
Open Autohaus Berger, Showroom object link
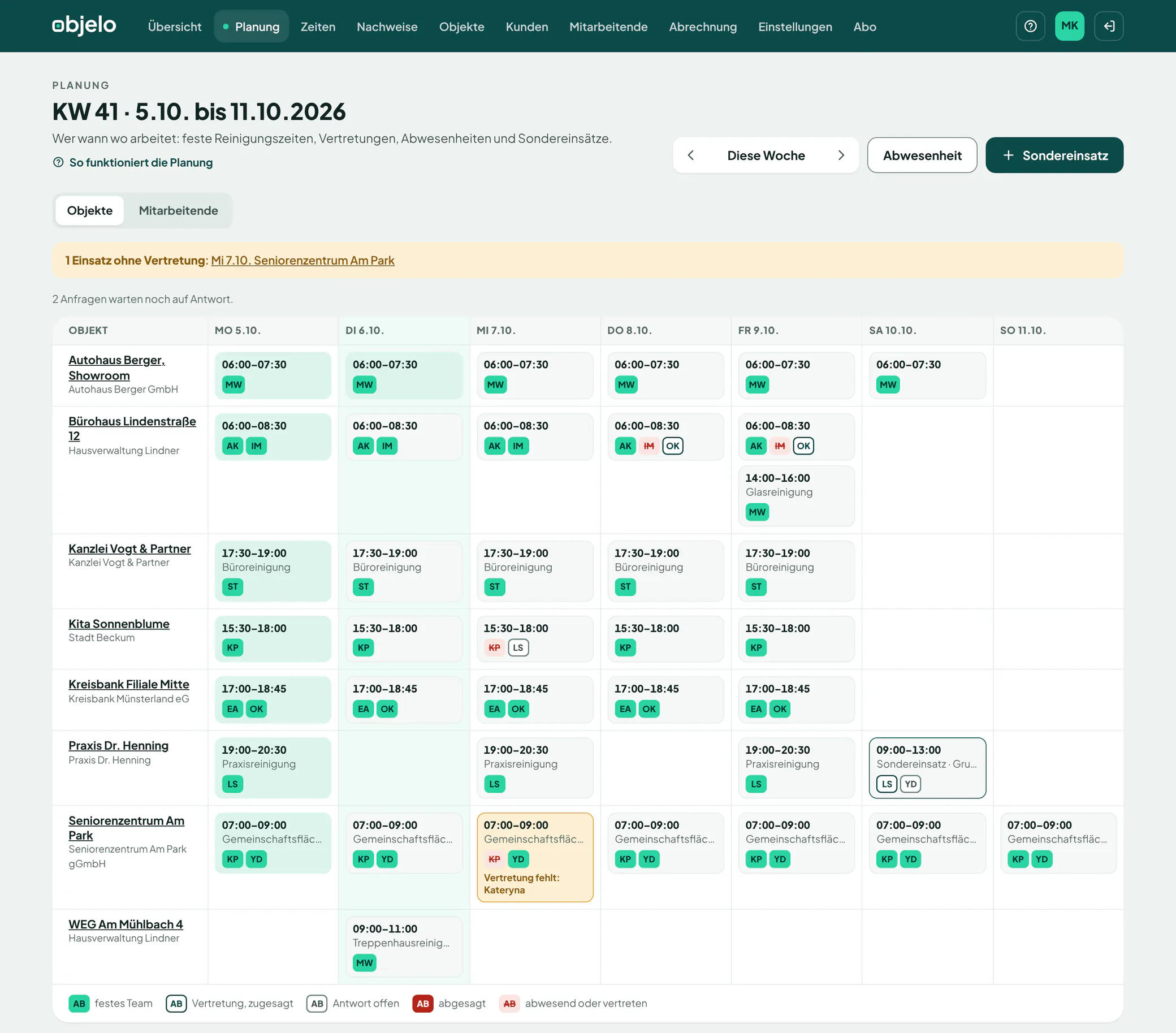click(x=117, y=368)
